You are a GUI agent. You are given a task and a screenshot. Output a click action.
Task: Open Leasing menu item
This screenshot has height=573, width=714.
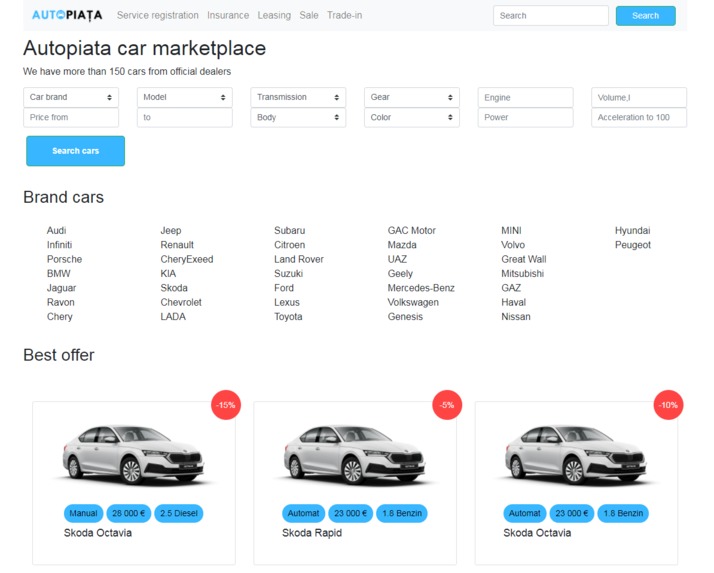(274, 15)
